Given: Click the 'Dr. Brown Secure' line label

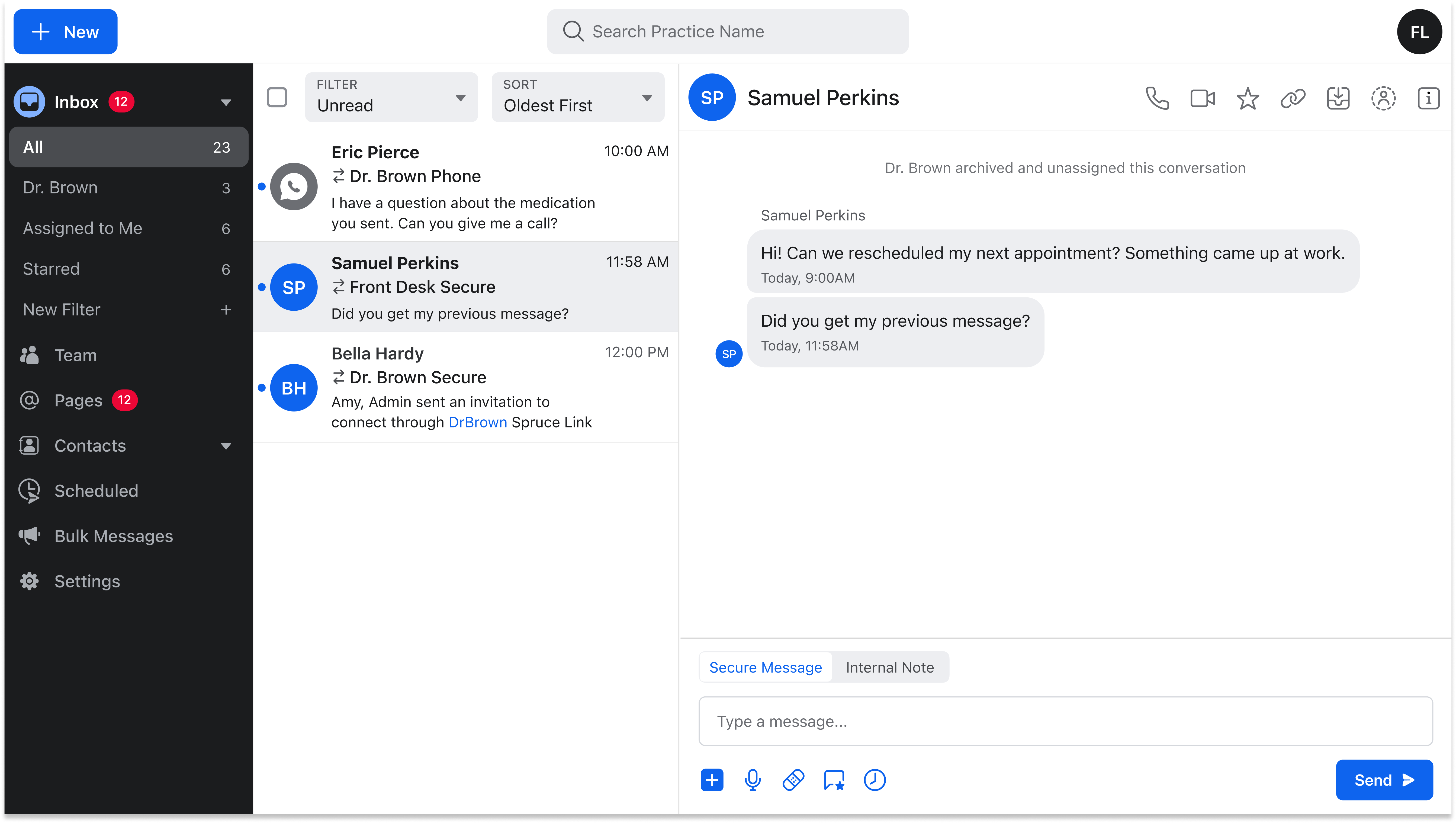Looking at the screenshot, I should [x=418, y=378].
